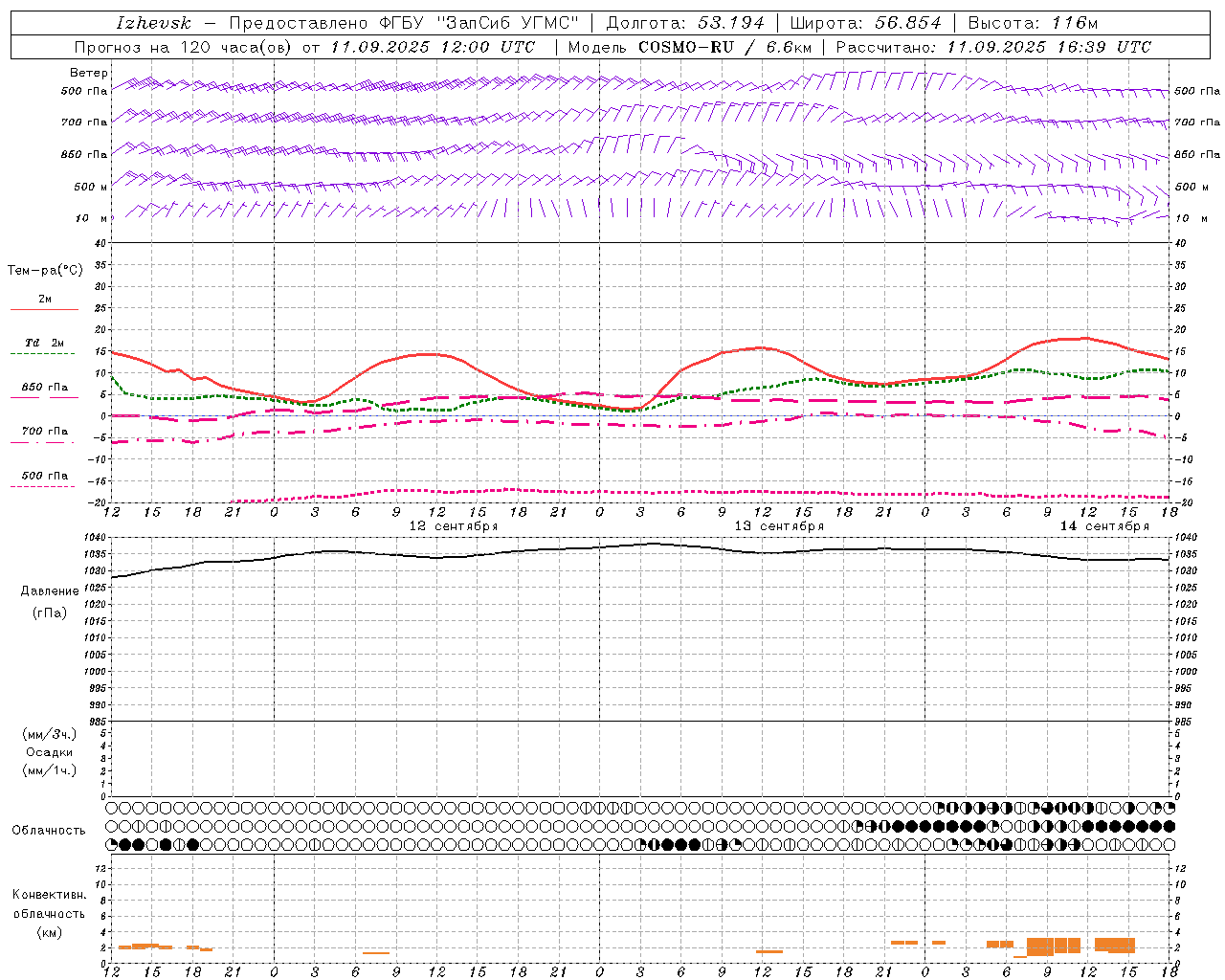
Task: Click the "(гПа)" unit label under Давление
Action: 50,612
